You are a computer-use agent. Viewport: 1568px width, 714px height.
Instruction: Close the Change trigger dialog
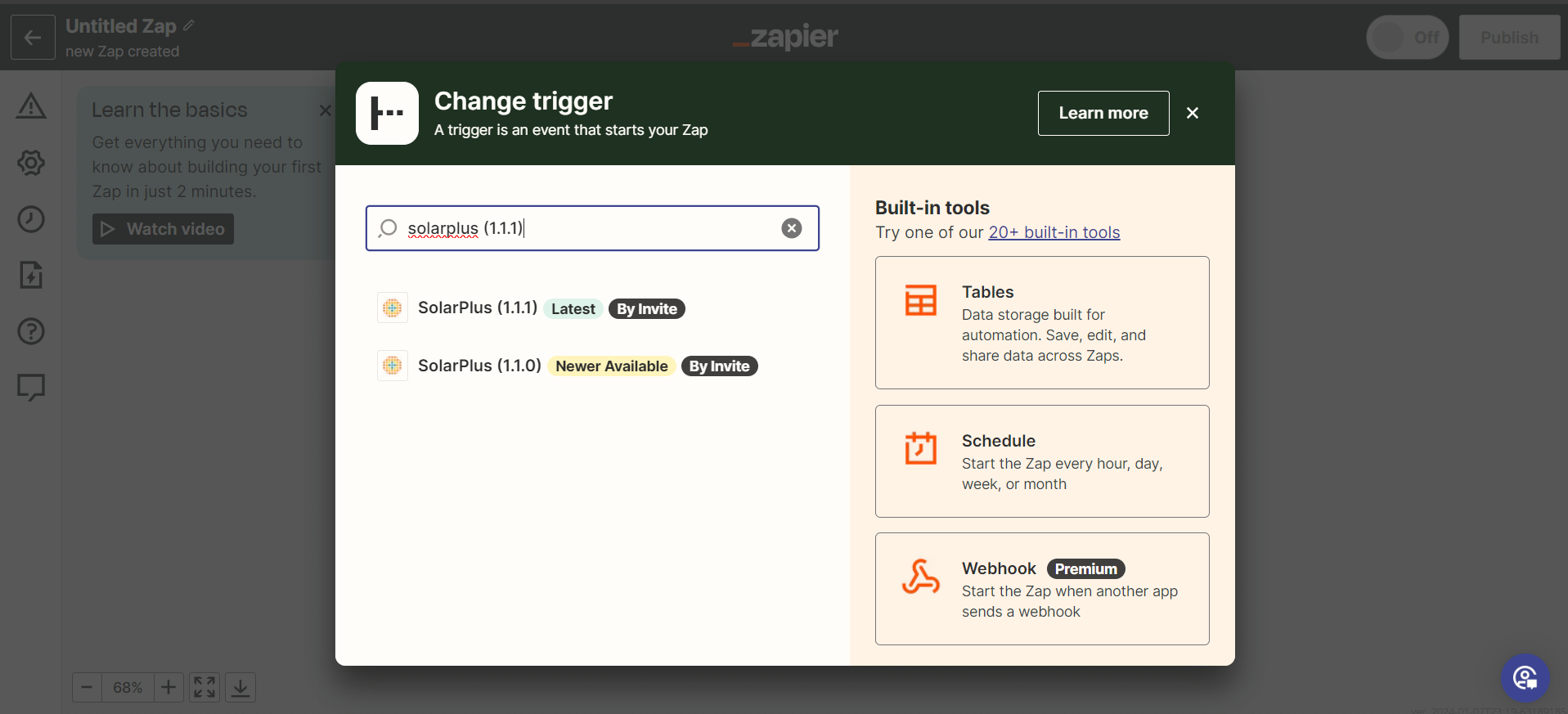1193,113
